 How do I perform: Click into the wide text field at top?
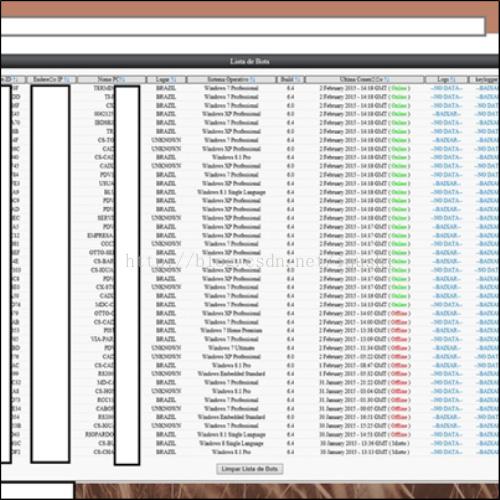point(242,26)
